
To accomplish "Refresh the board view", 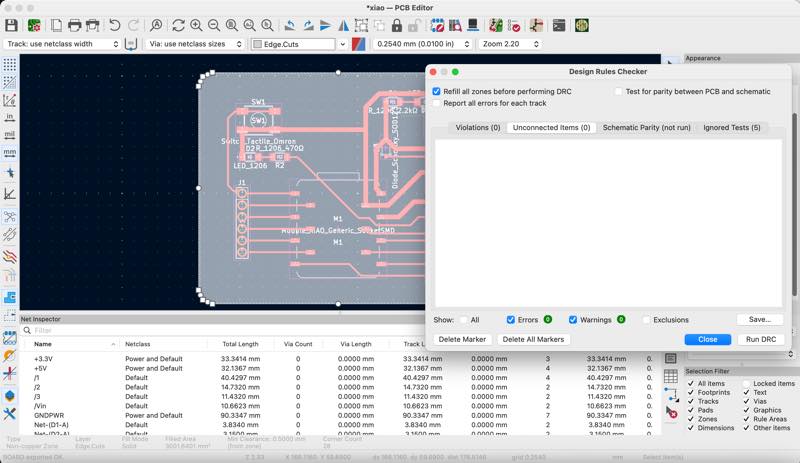I will click(178, 25).
